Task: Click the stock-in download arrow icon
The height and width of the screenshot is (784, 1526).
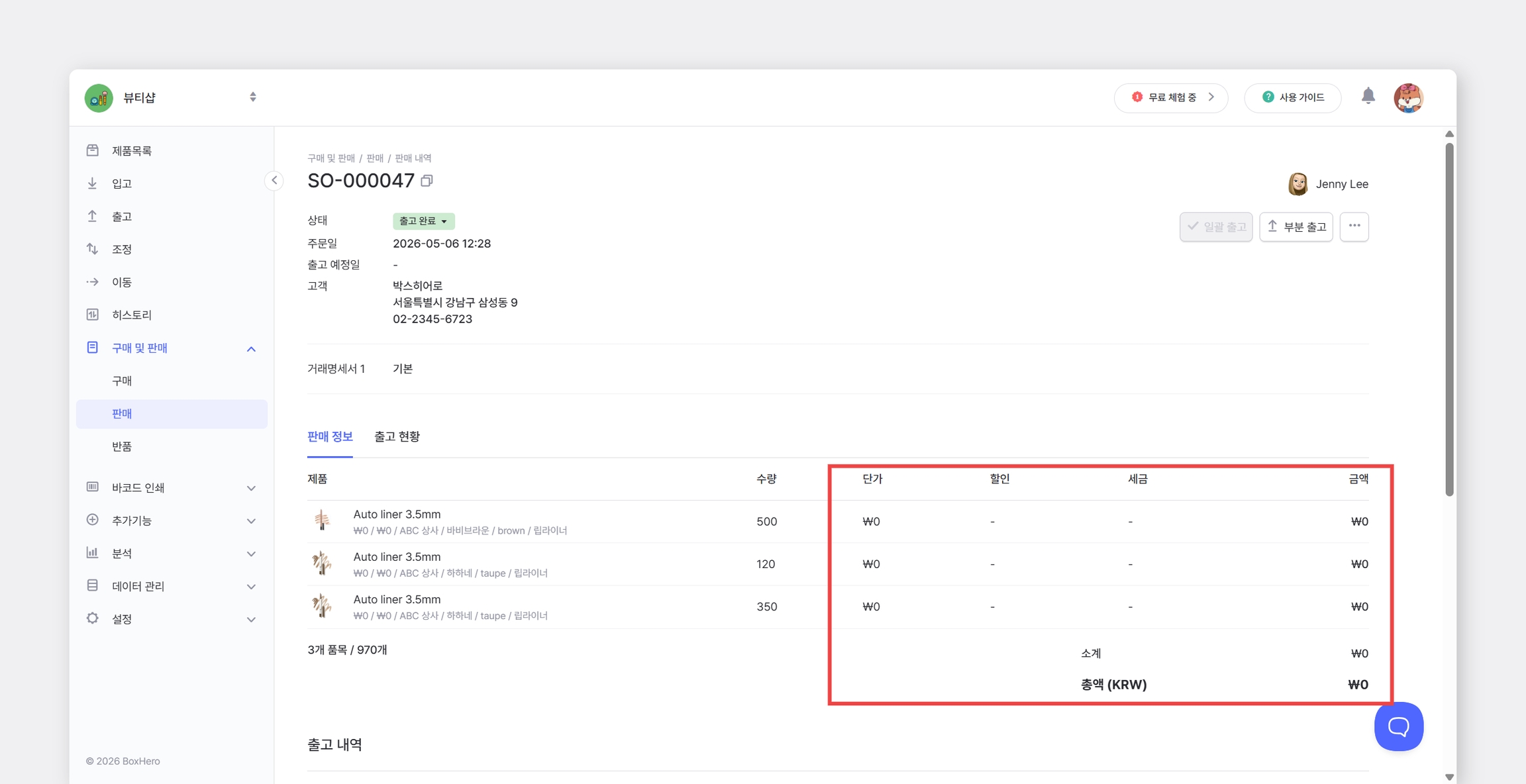Action: (93, 183)
